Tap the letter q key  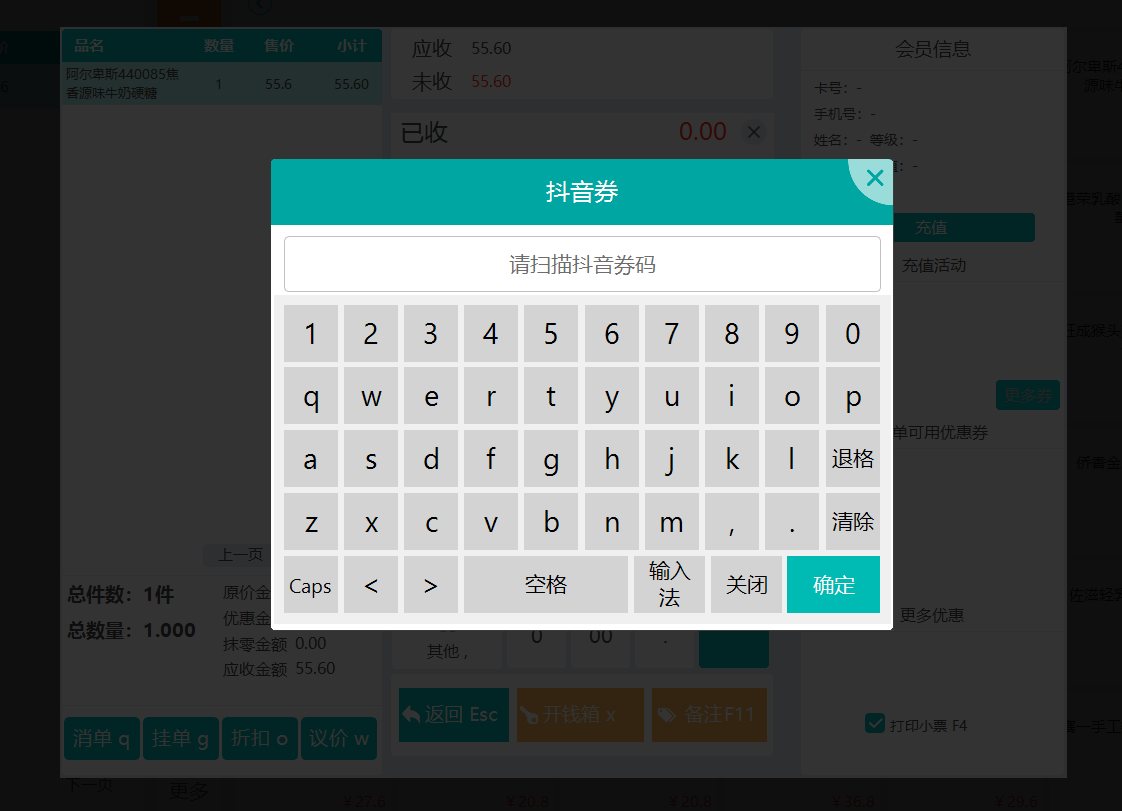pyautogui.click(x=311, y=396)
